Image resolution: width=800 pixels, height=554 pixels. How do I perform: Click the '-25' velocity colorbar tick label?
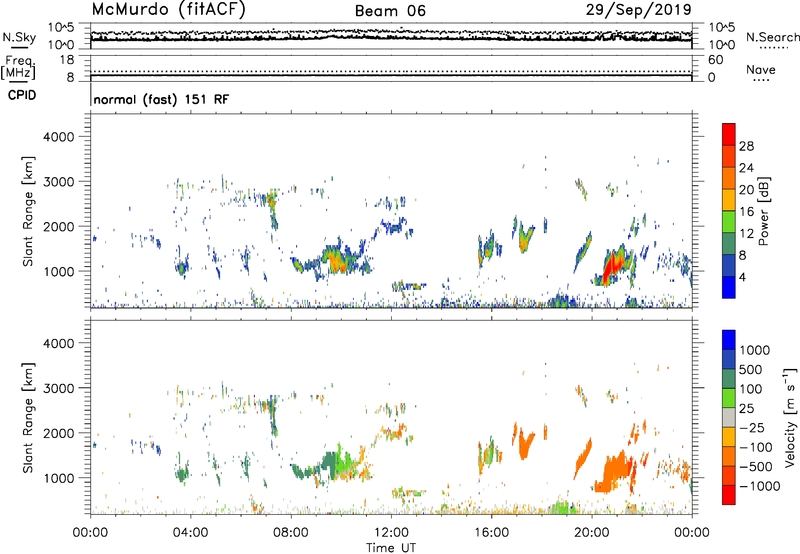point(752,427)
